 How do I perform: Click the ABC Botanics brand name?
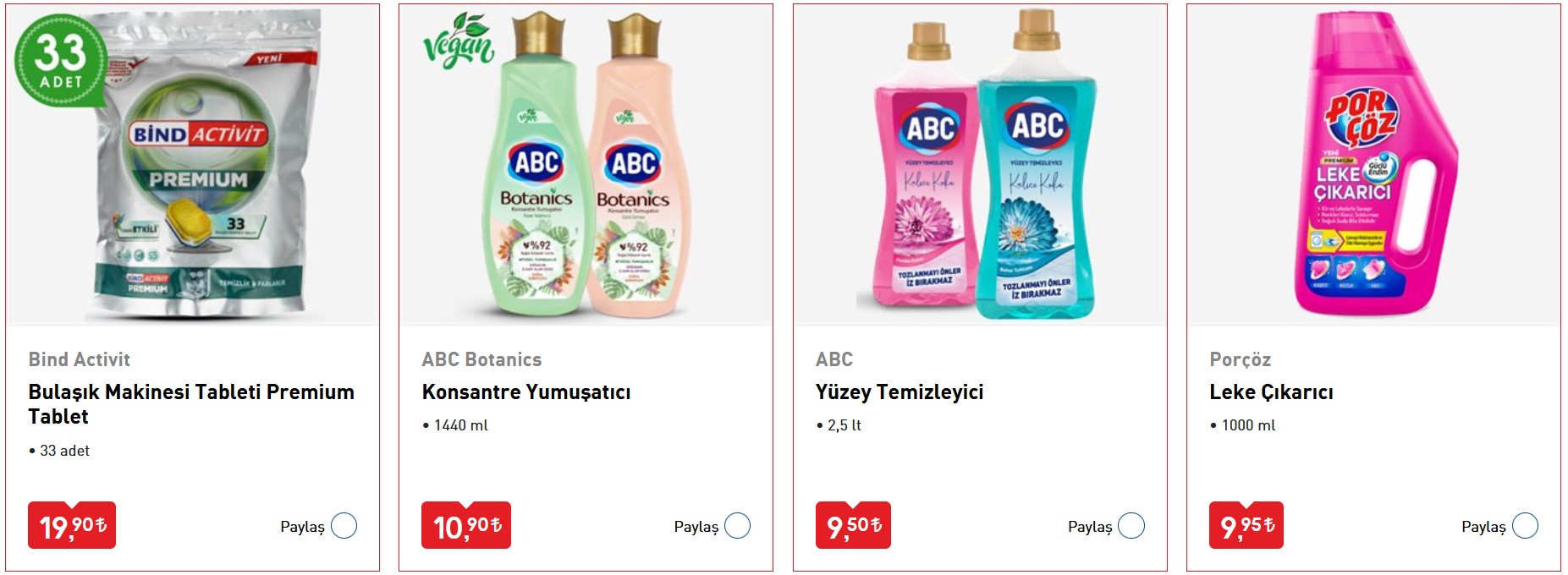coord(481,359)
